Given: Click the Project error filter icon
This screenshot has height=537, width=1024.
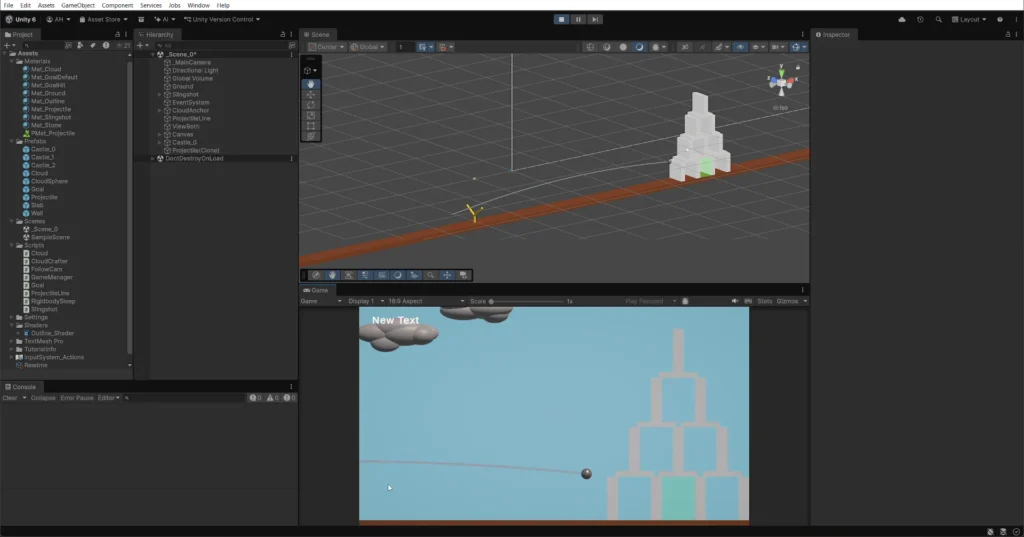Looking at the screenshot, I should [106, 46].
